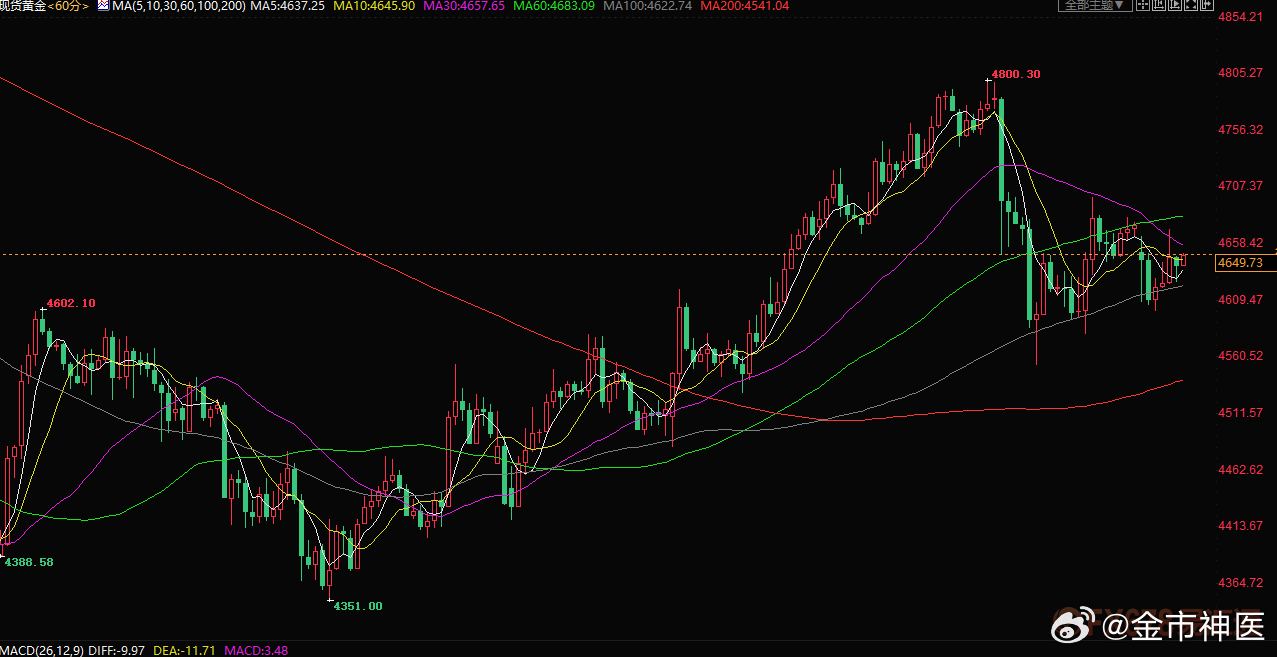Click the 4511.57 axis price
The image size is (1277, 657).
[x=1240, y=413]
